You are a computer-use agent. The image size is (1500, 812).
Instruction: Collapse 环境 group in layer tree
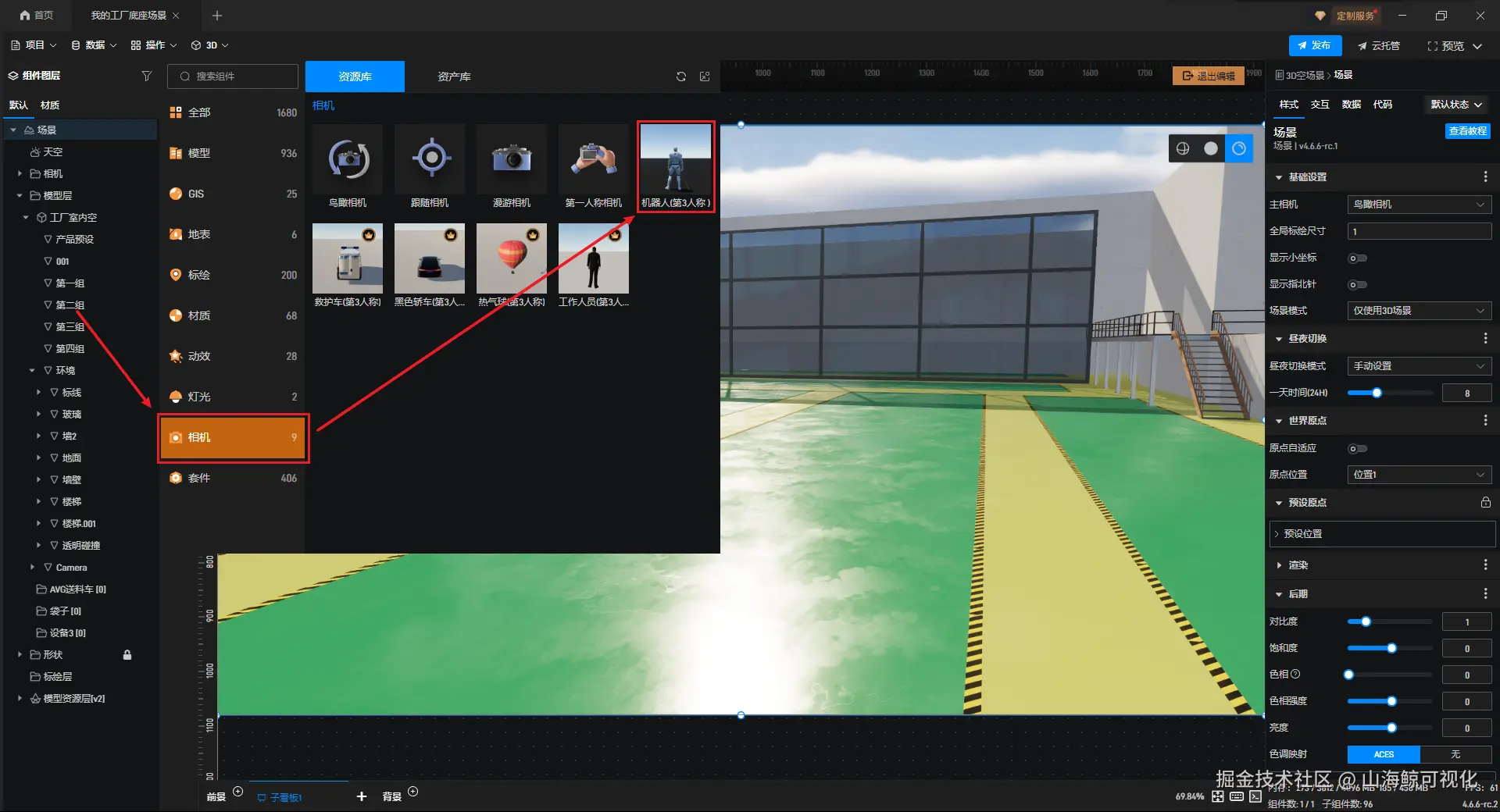click(x=32, y=371)
